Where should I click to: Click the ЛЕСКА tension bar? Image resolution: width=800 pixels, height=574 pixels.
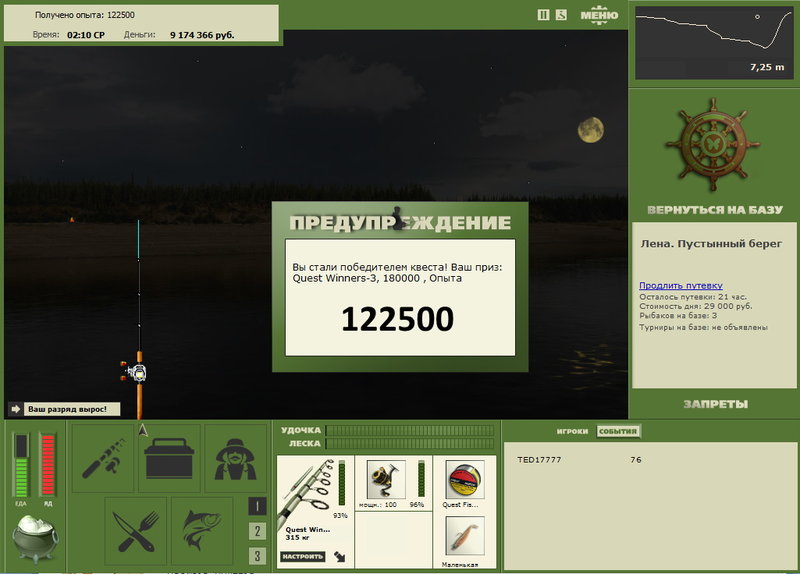(x=410, y=443)
